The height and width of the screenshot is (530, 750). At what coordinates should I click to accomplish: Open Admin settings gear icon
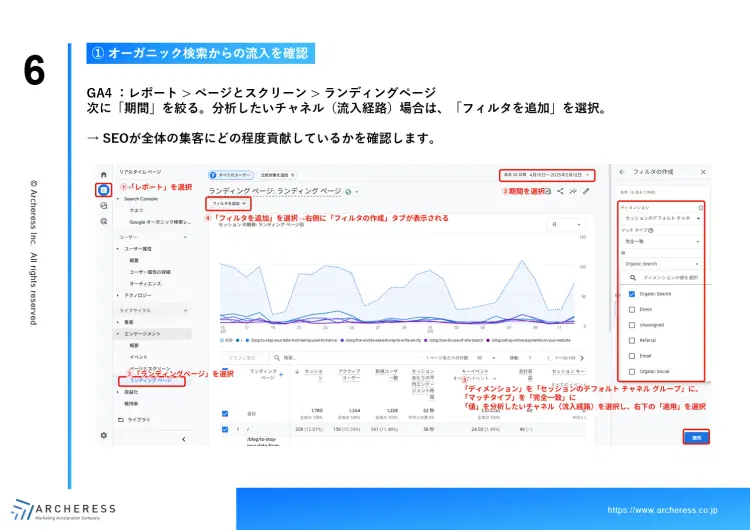(104, 435)
